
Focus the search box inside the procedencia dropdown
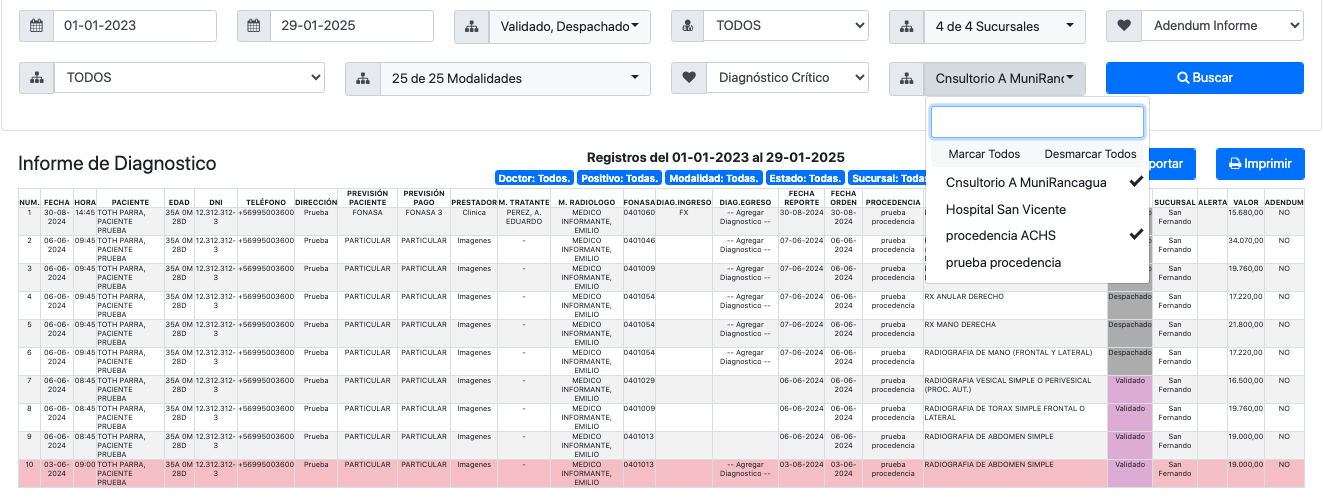[1037, 122]
